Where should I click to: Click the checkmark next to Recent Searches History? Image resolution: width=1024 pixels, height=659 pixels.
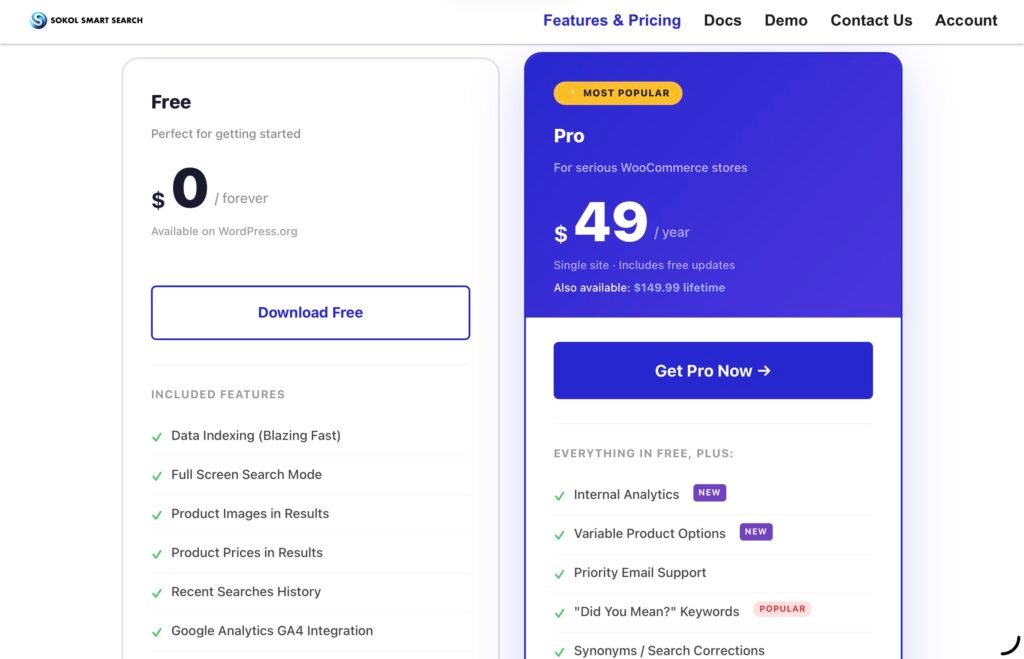[x=157, y=594]
